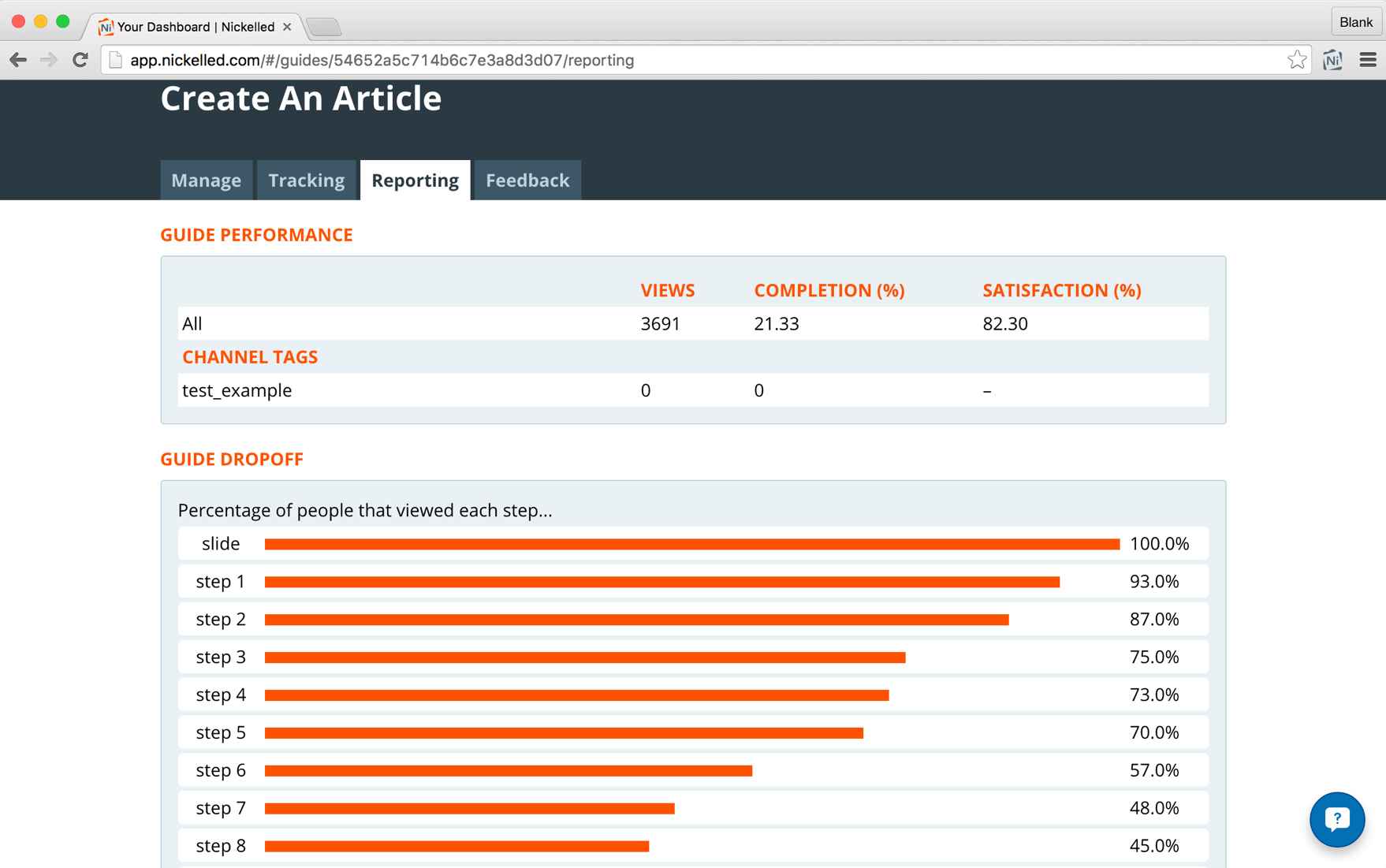
Task: Go back using browser back arrow
Action: click(18, 60)
